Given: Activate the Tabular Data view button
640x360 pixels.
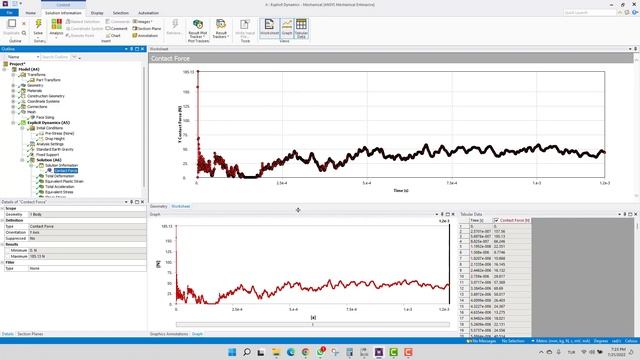Looking at the screenshot, I should pos(301,28).
